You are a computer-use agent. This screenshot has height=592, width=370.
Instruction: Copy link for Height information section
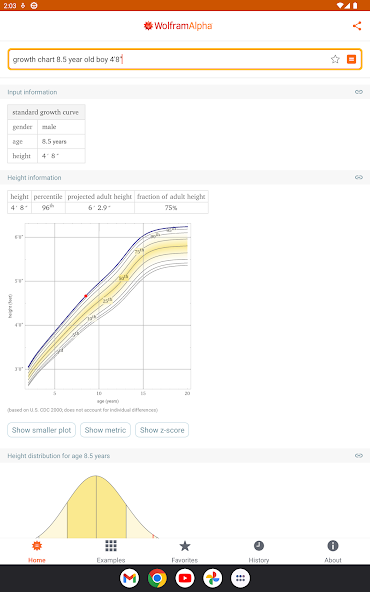[359, 177]
